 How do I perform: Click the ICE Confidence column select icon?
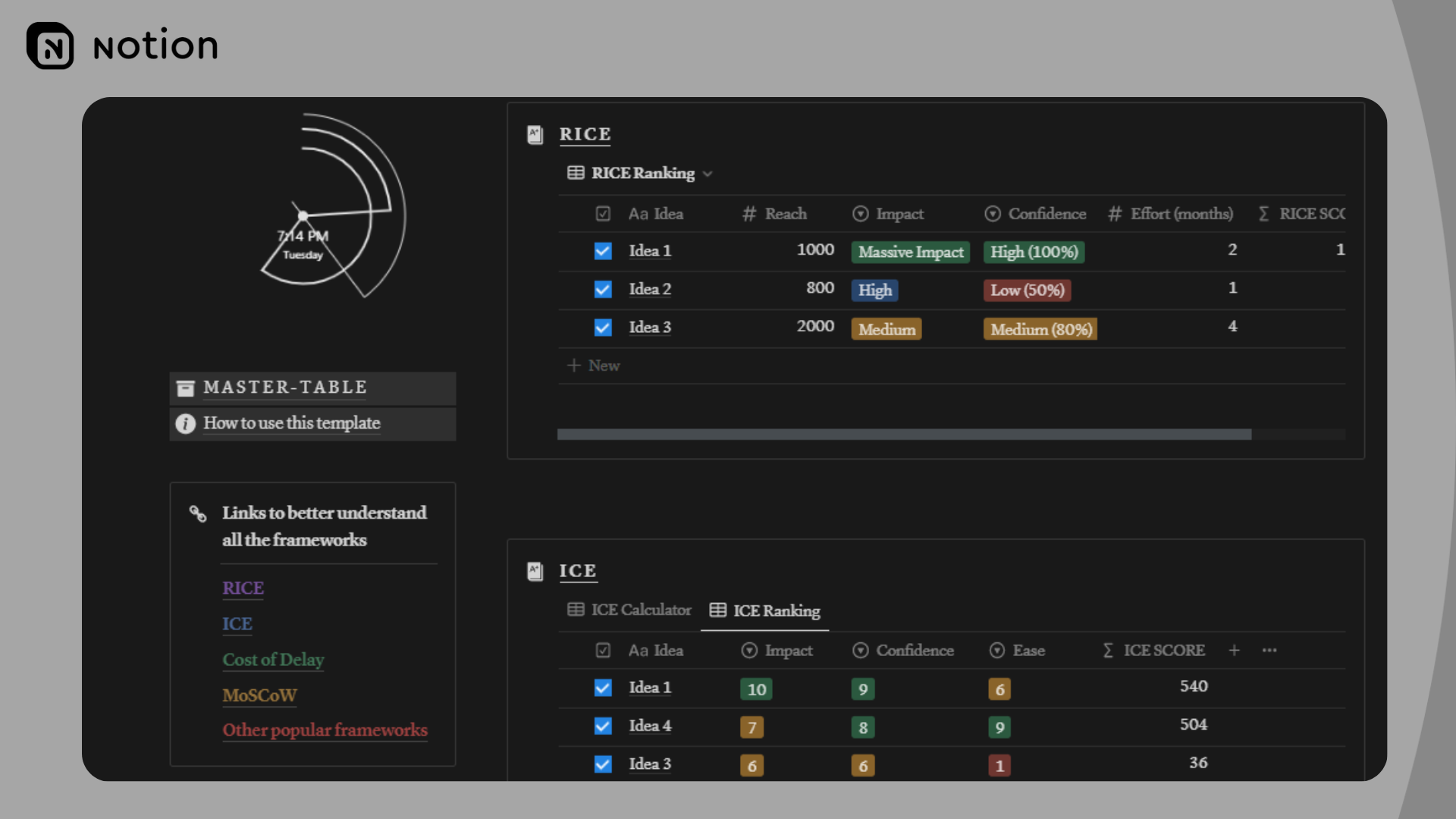tap(860, 651)
